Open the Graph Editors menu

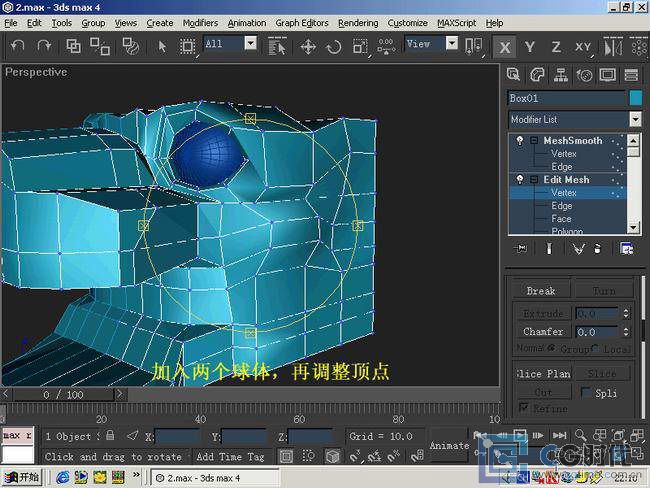pos(302,23)
